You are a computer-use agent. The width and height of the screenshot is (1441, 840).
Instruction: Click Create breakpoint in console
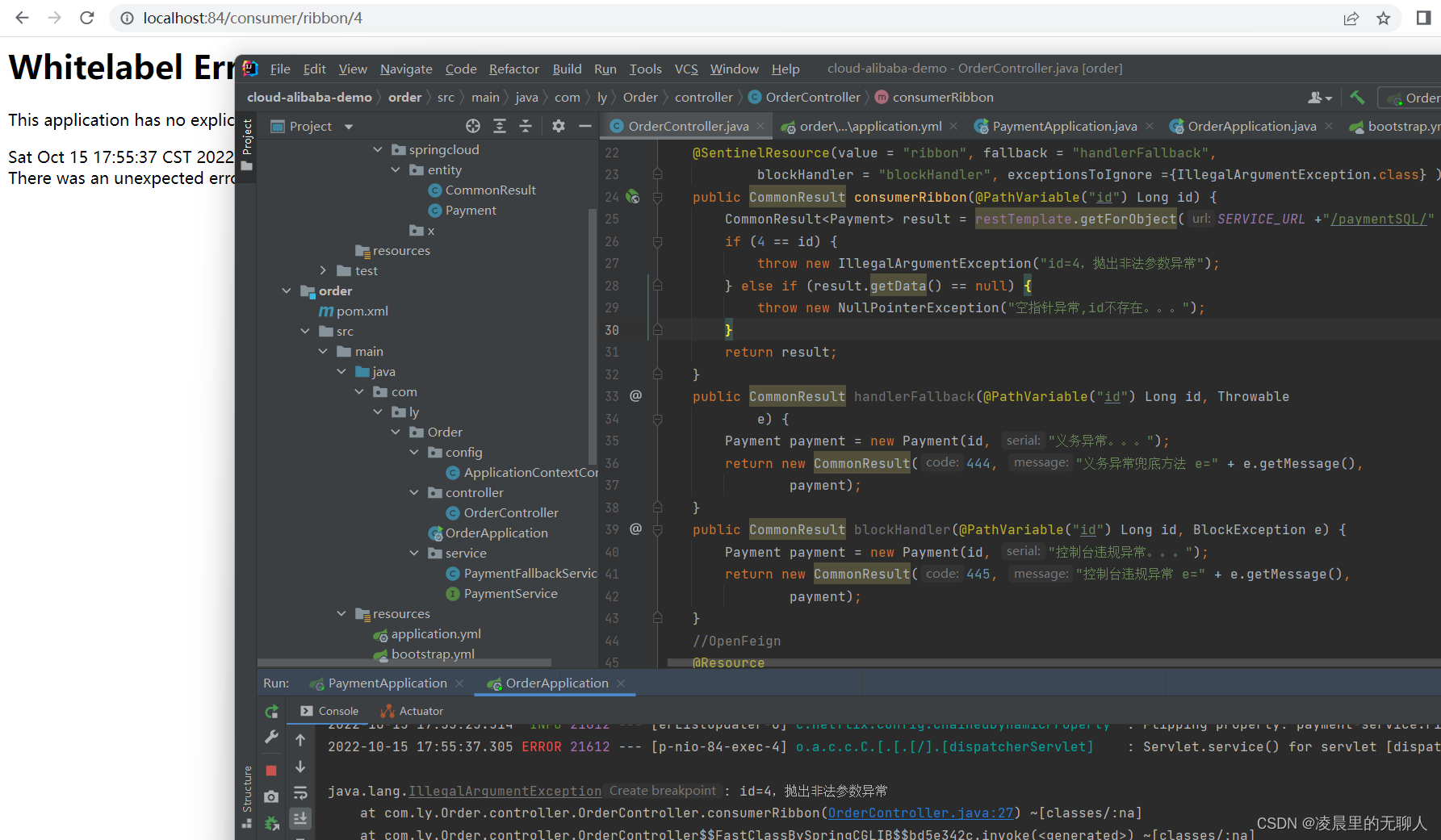(662, 791)
